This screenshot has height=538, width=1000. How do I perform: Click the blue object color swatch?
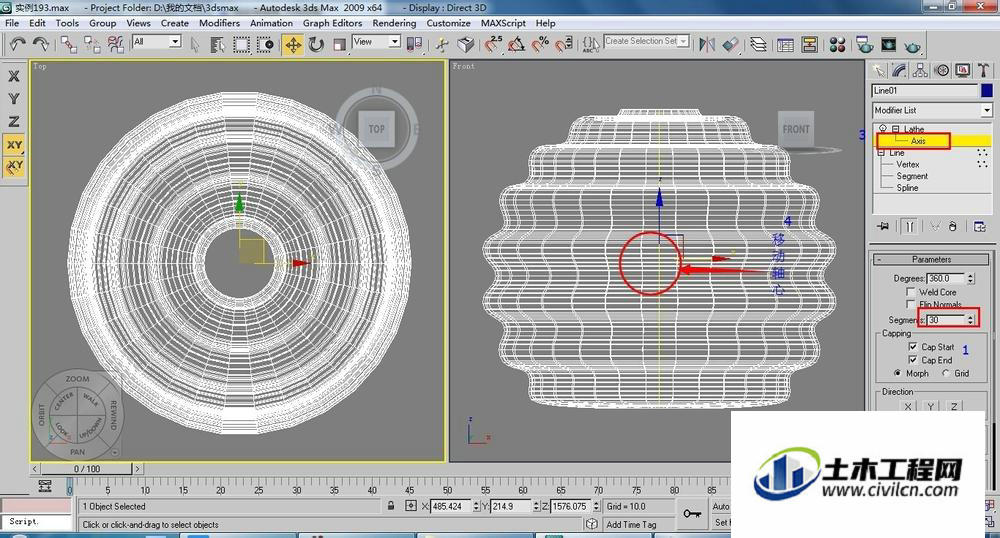pos(986,91)
